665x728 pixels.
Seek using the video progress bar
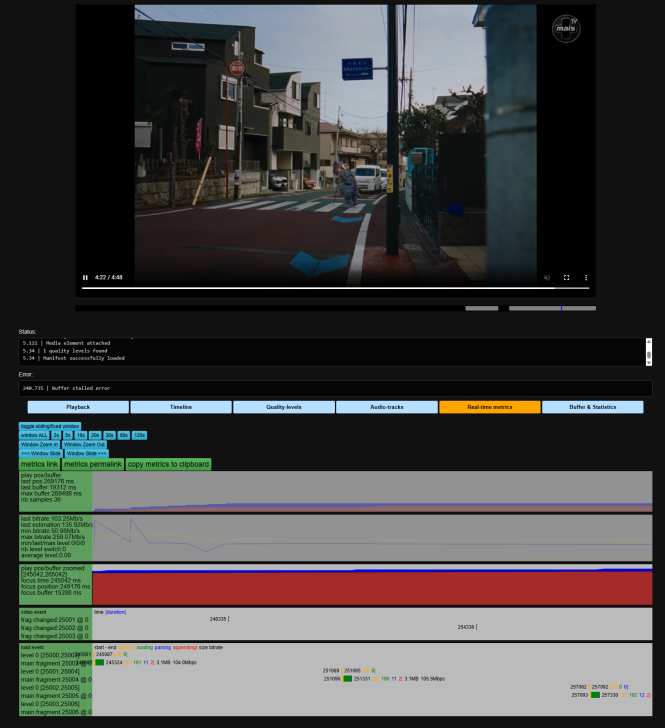335,288
